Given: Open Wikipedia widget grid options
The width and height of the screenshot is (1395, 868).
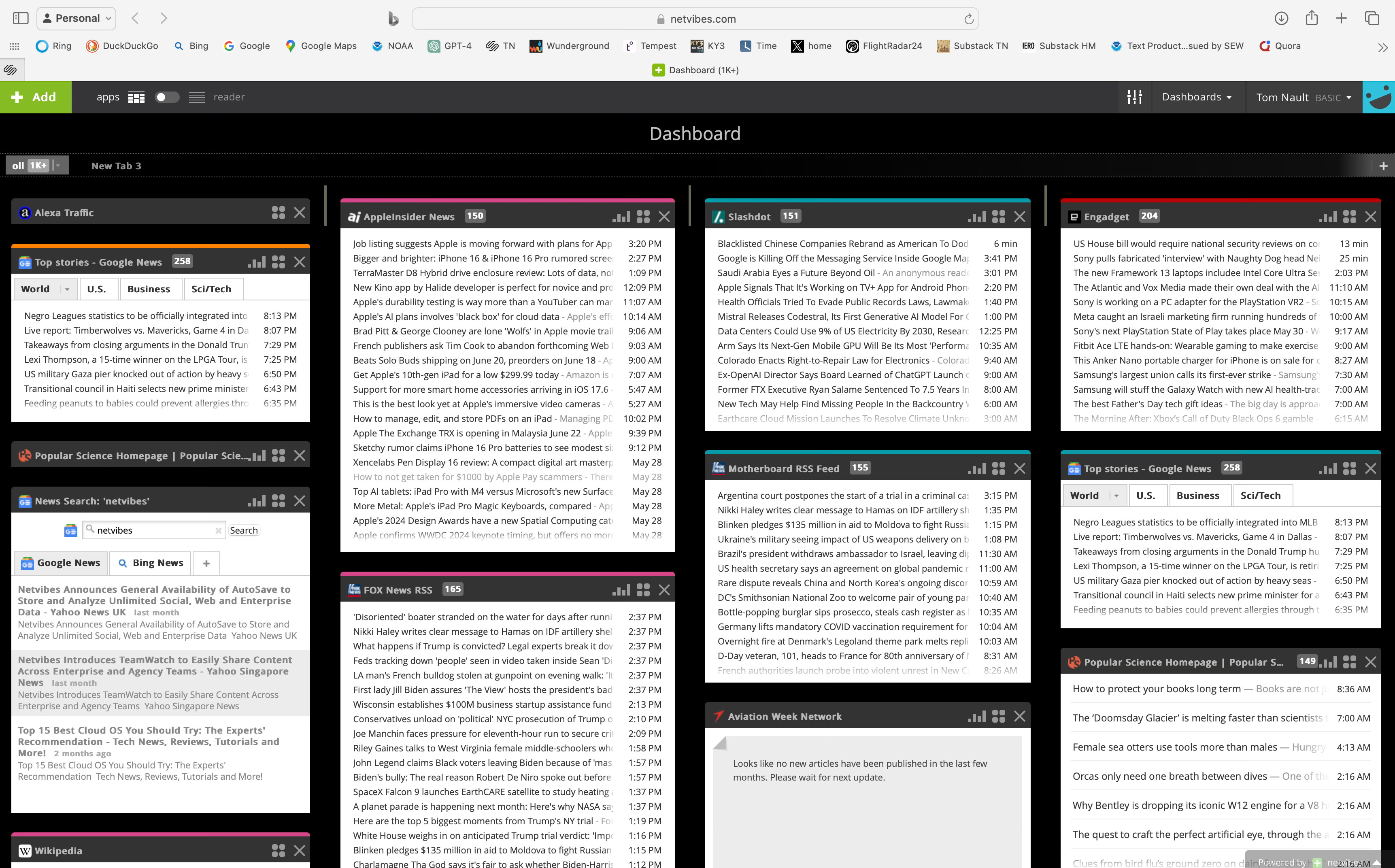Looking at the screenshot, I should [x=278, y=850].
